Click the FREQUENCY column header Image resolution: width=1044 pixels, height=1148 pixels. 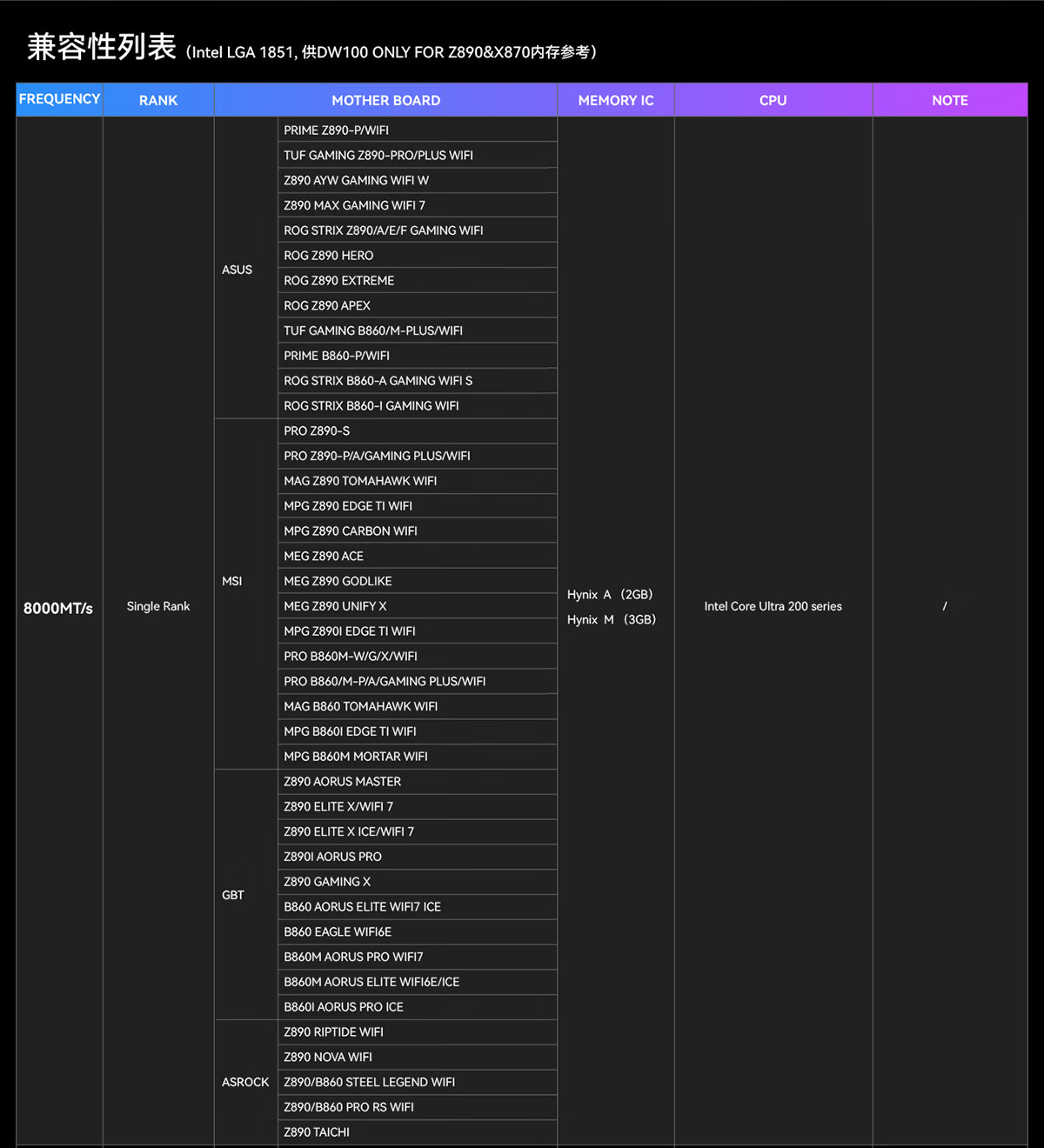59,99
